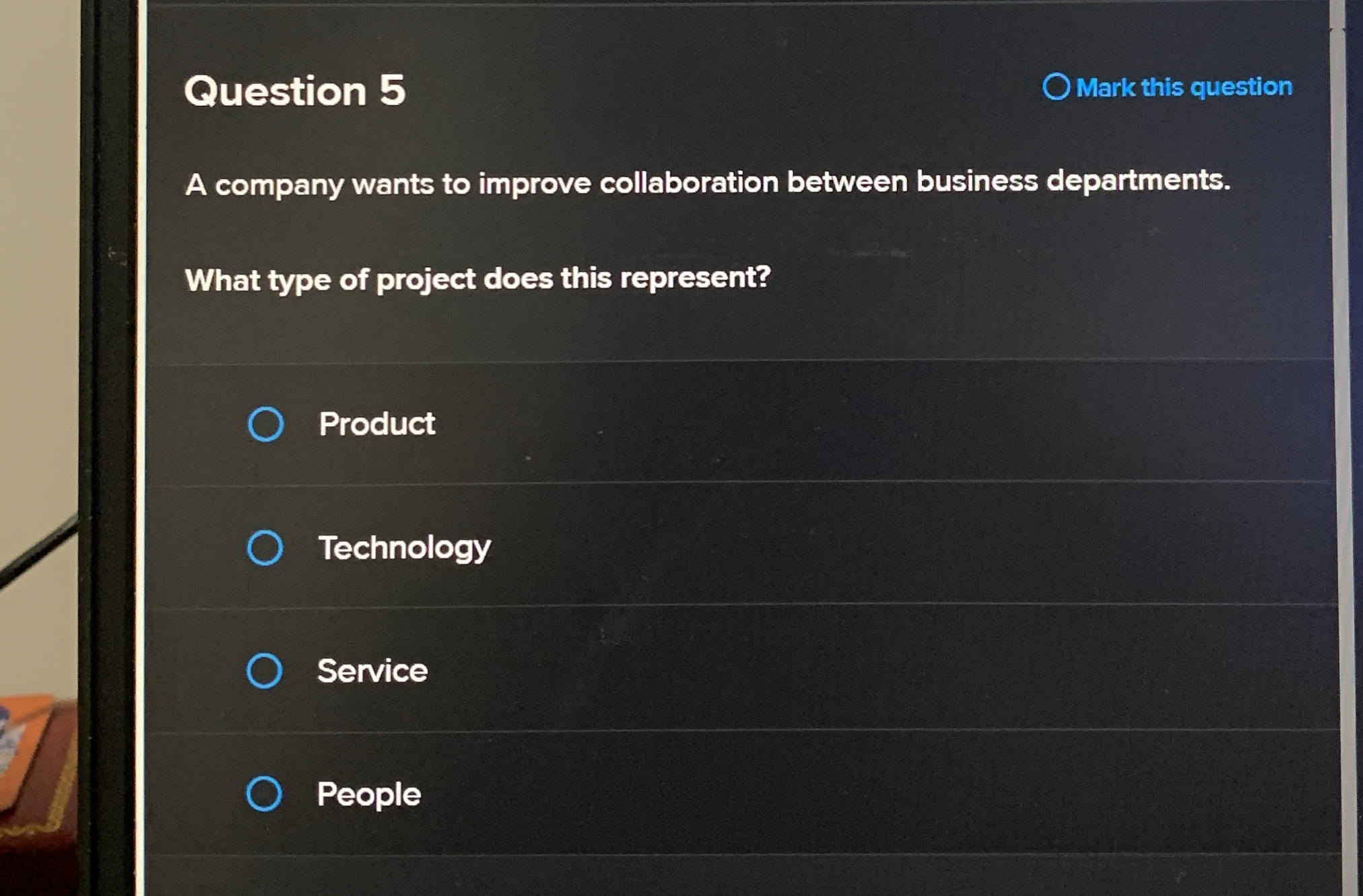Click the Mark this question link text
The height and width of the screenshot is (896, 1363).
click(1184, 88)
